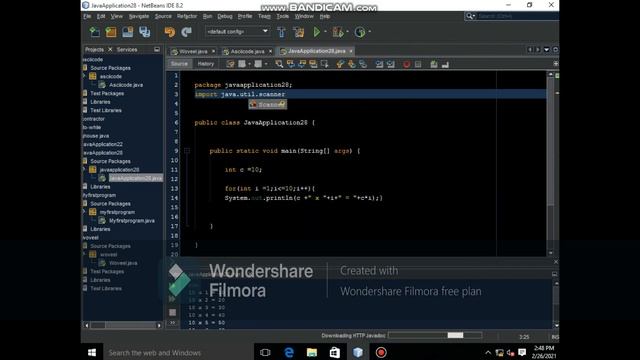Click the New Project toolbar icon
Viewport: 640px width, 360px height.
111,32
